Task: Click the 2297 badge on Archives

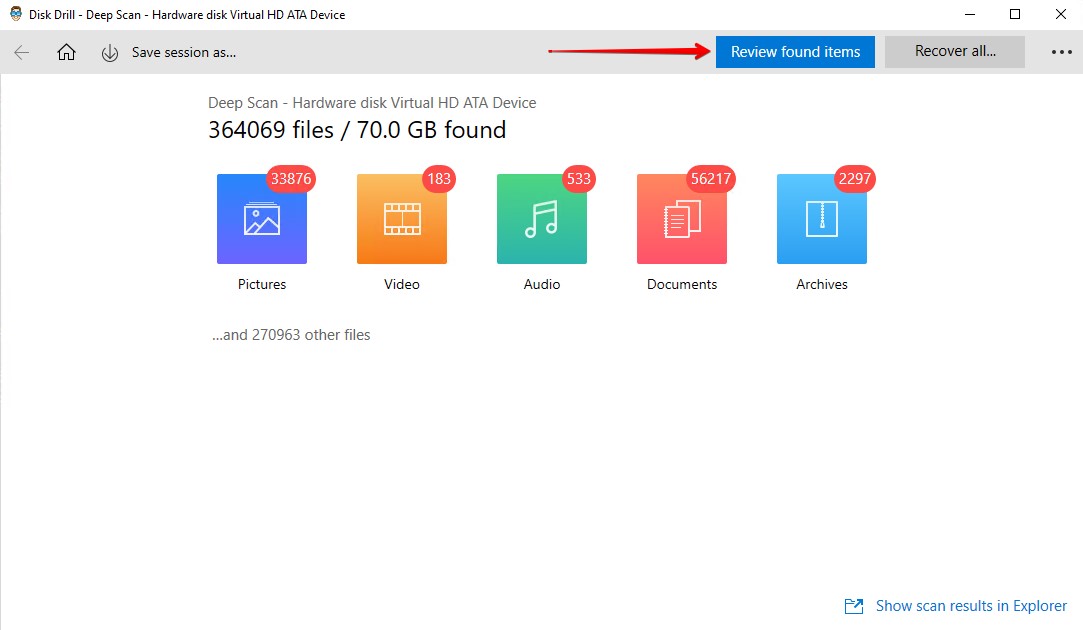Action: tap(854, 179)
